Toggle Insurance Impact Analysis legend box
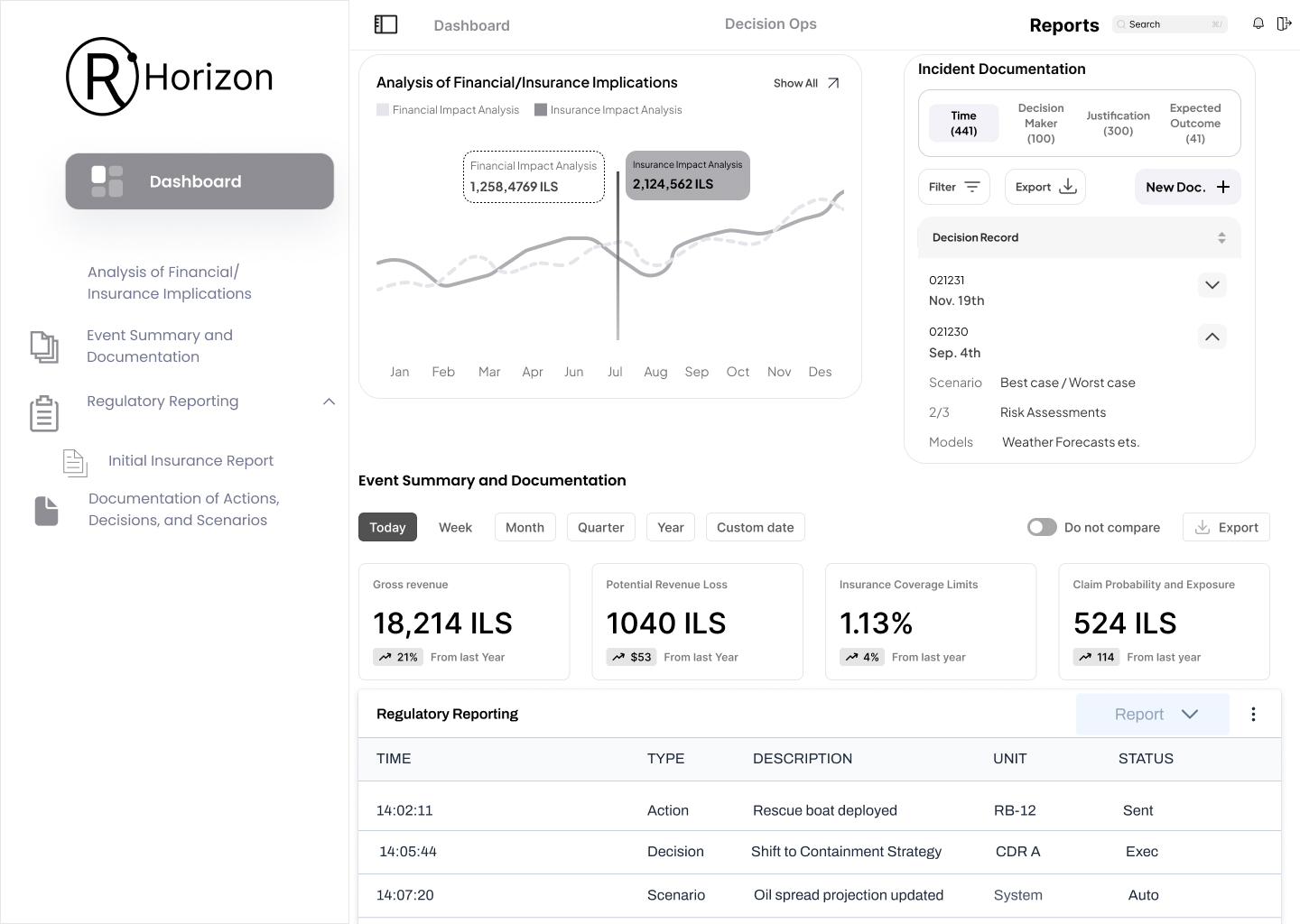The image size is (1300, 924). tap(541, 110)
